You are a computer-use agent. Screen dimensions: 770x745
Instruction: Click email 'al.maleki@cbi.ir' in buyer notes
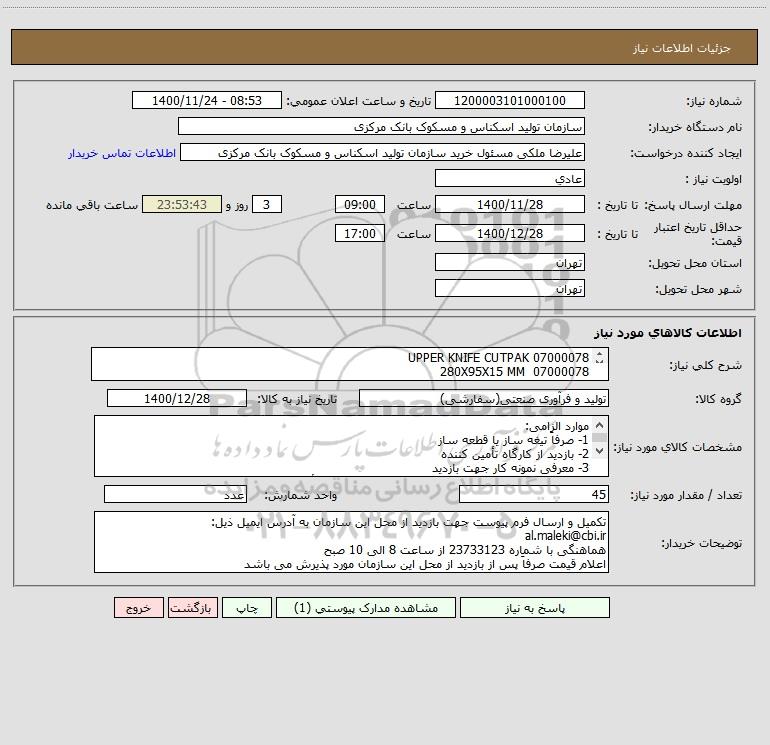tap(565, 536)
